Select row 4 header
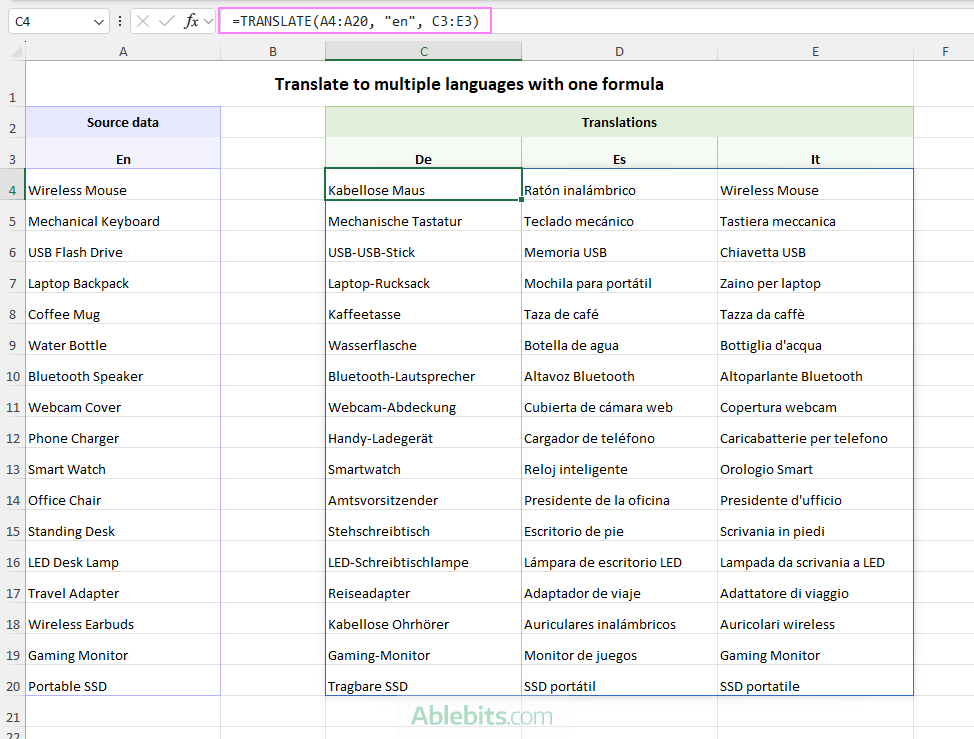 pos(12,184)
